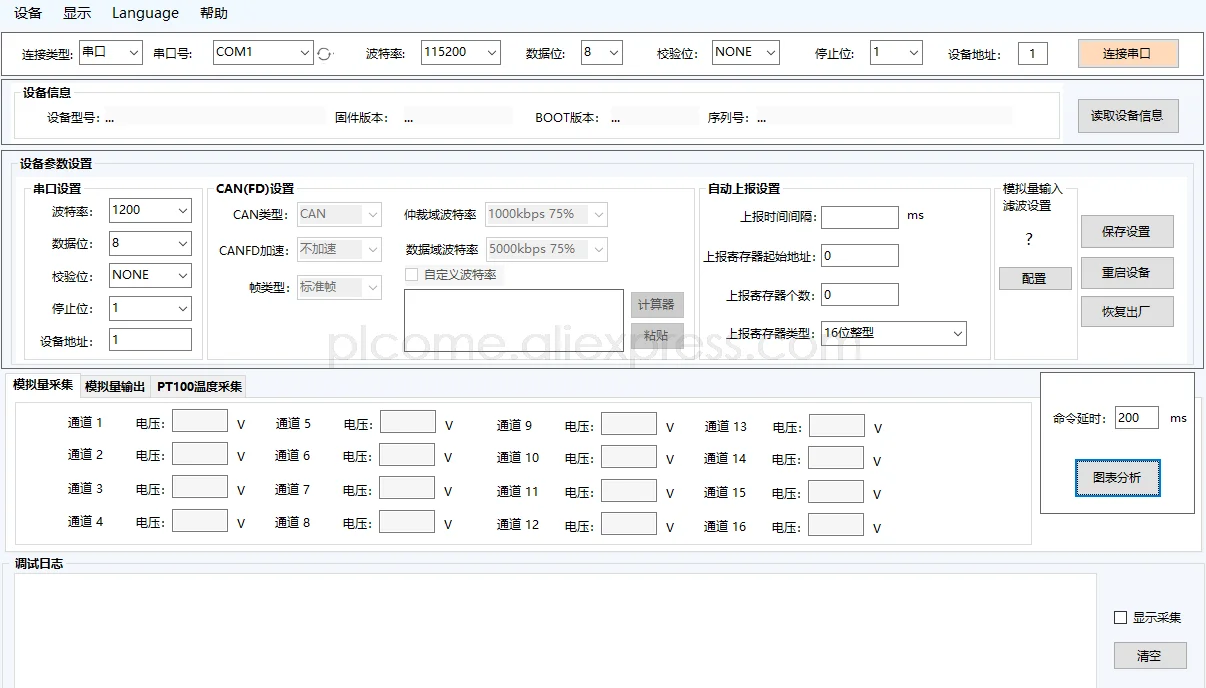
Task: Open 串口设置 数据位 dropdown
Action: [150, 243]
